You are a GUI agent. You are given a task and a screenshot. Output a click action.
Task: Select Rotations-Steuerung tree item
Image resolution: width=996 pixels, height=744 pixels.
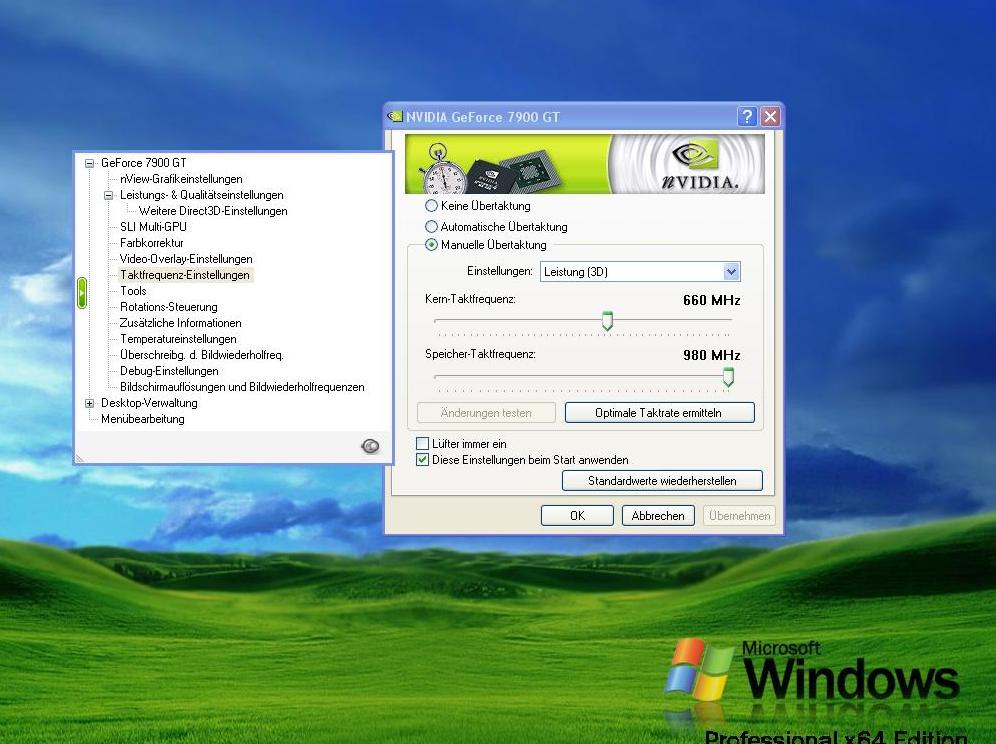coord(168,307)
